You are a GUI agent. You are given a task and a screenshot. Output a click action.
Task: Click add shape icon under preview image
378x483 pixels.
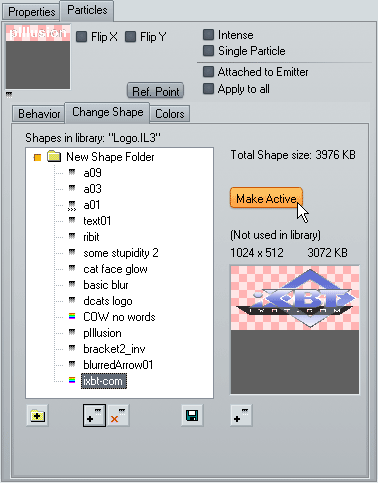pyautogui.click(x=241, y=416)
